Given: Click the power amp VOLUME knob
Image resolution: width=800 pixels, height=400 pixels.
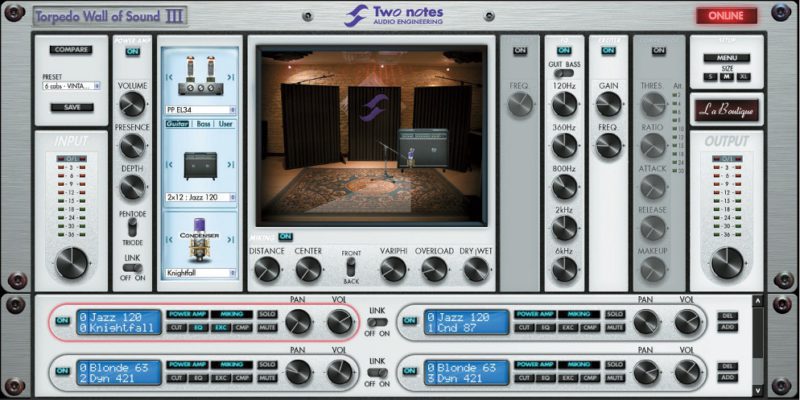Looking at the screenshot, I should click(x=132, y=104).
